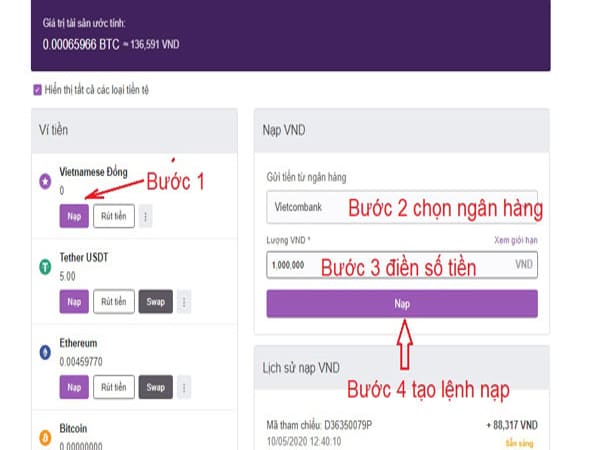Select the Ethereum balance '0.00459770'

(81, 362)
